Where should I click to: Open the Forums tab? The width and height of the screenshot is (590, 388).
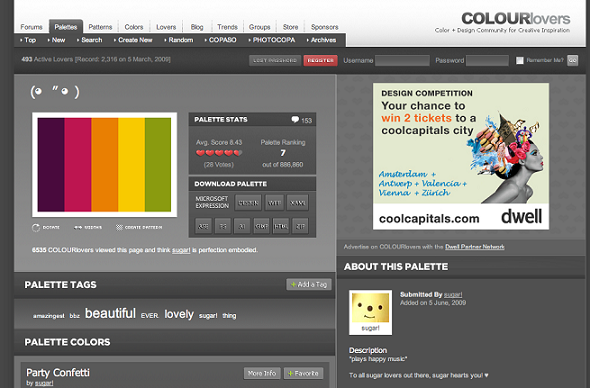31,27
